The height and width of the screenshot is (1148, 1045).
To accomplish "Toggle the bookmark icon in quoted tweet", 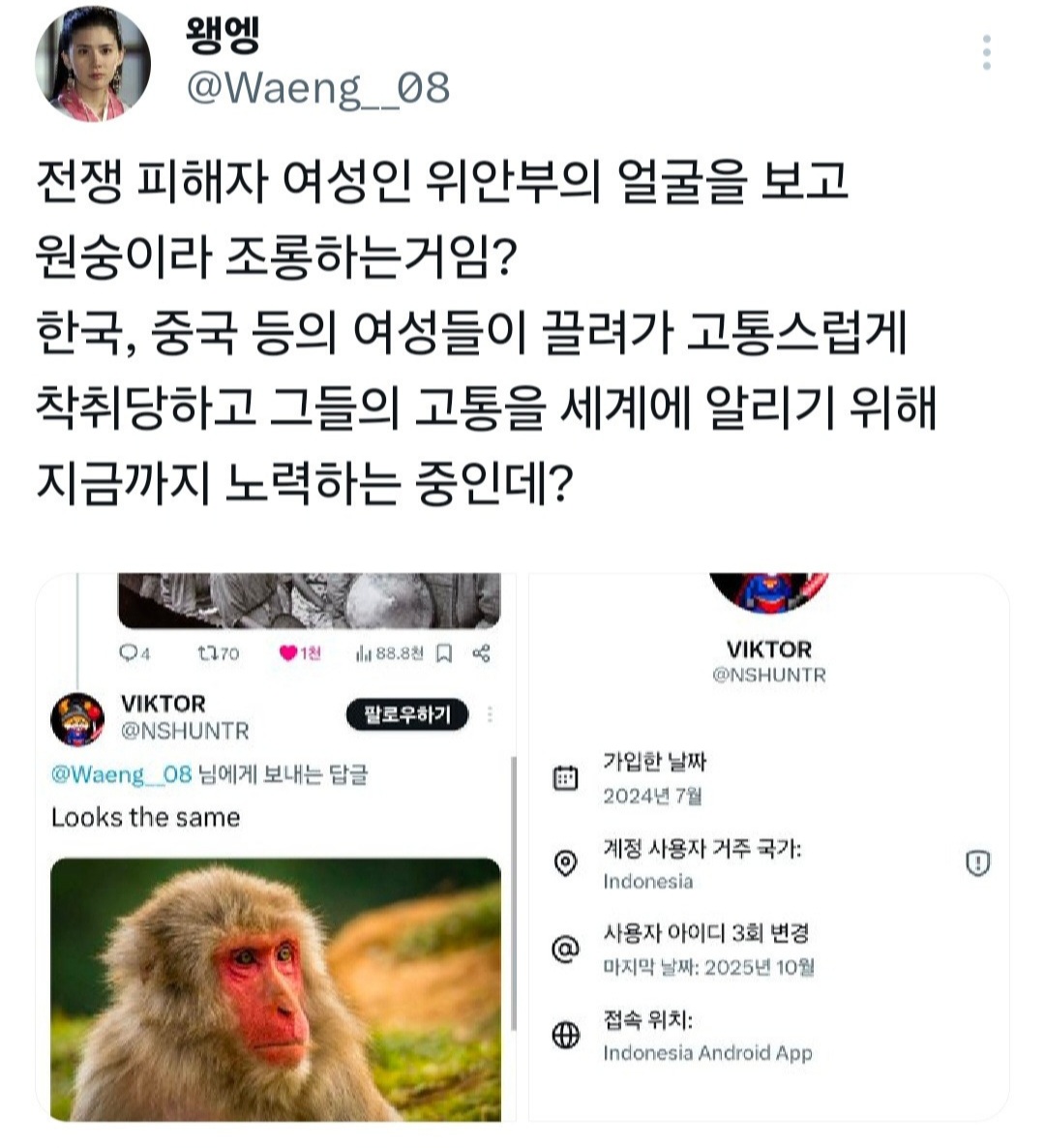I will pos(444,653).
